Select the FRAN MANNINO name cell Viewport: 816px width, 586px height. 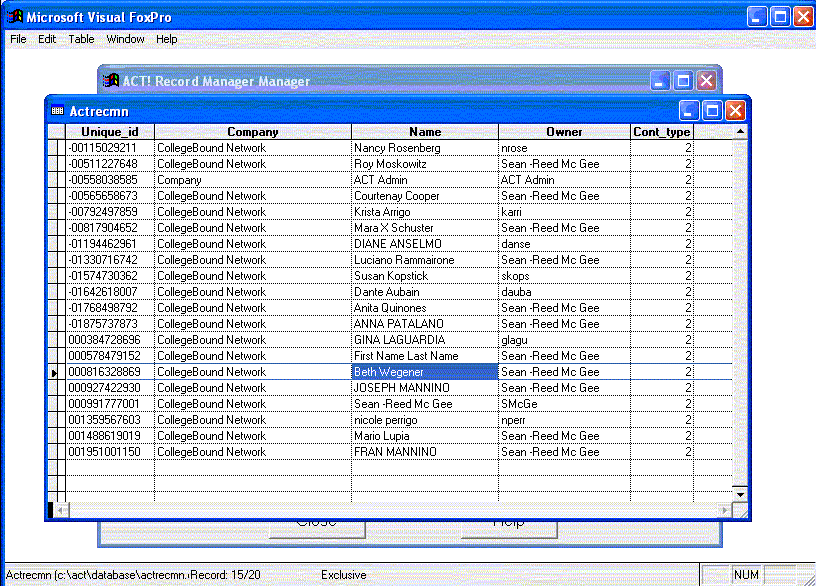425,452
